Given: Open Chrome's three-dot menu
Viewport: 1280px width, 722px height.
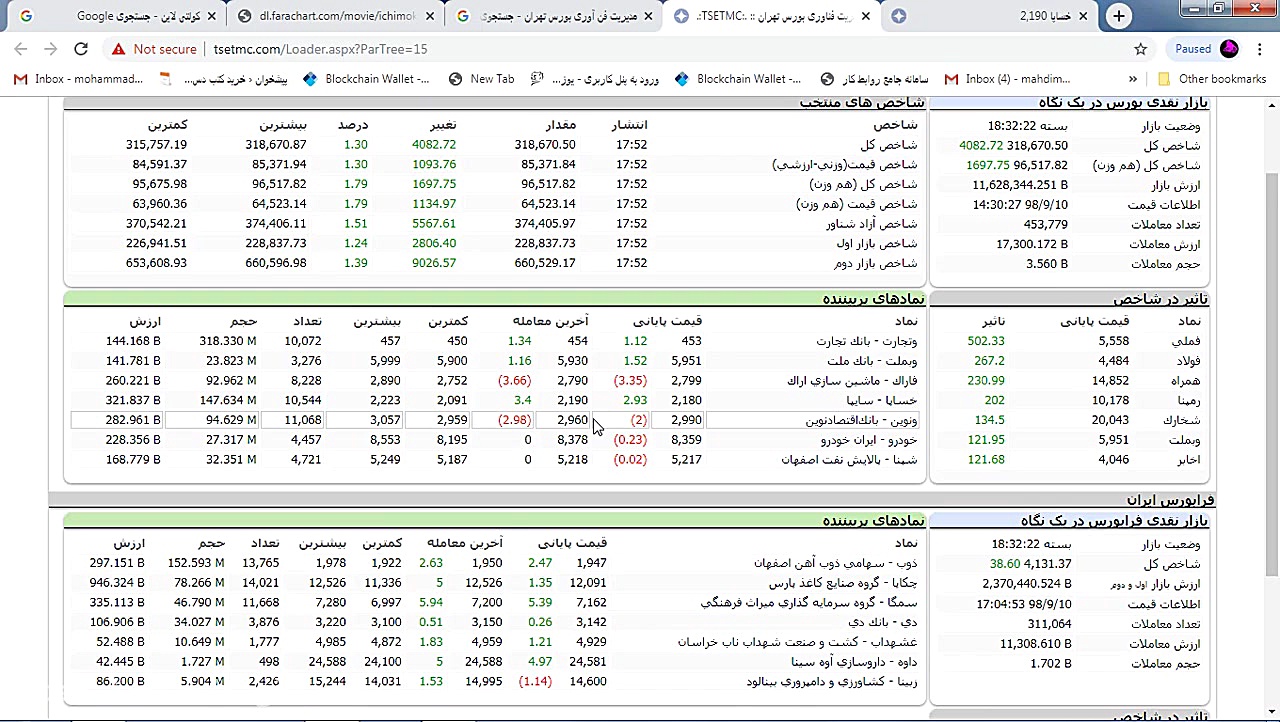Looking at the screenshot, I should [1260, 48].
